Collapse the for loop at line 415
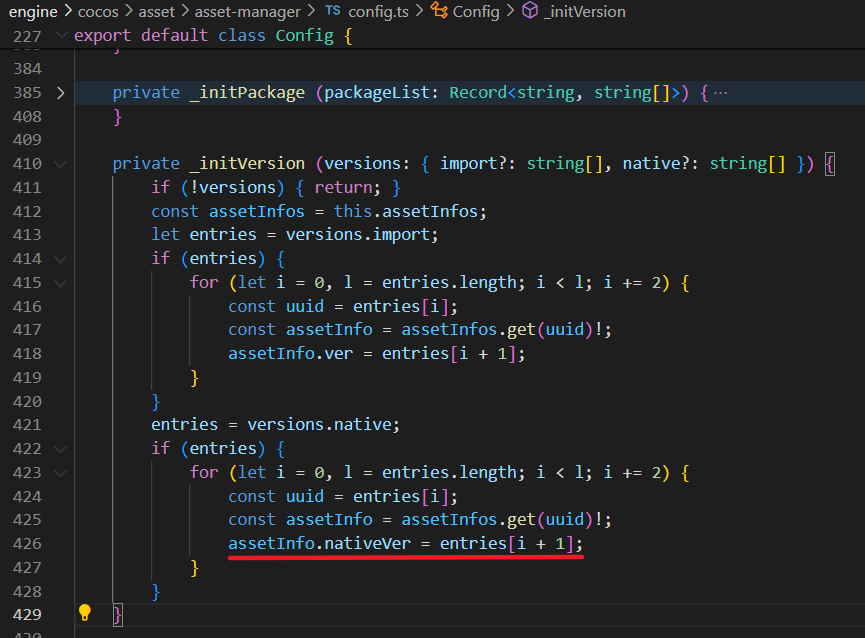Viewport: 865px width, 638px height. coord(61,283)
